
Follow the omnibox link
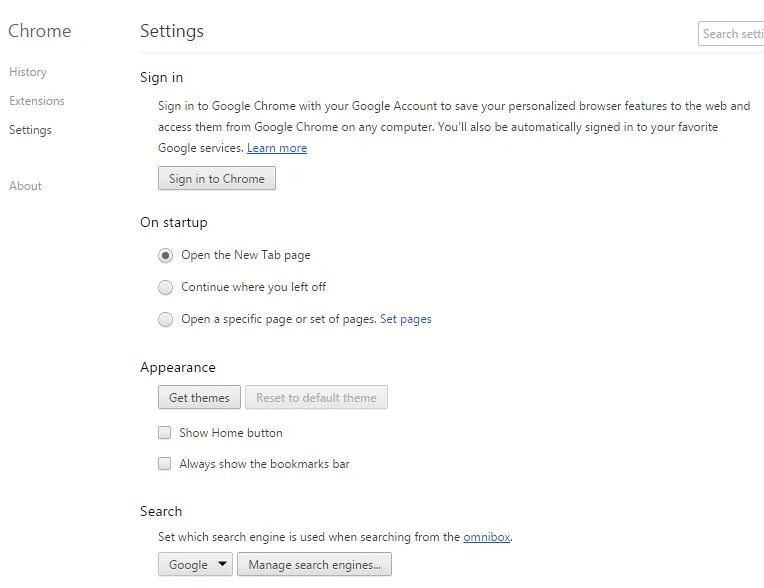[x=487, y=537]
